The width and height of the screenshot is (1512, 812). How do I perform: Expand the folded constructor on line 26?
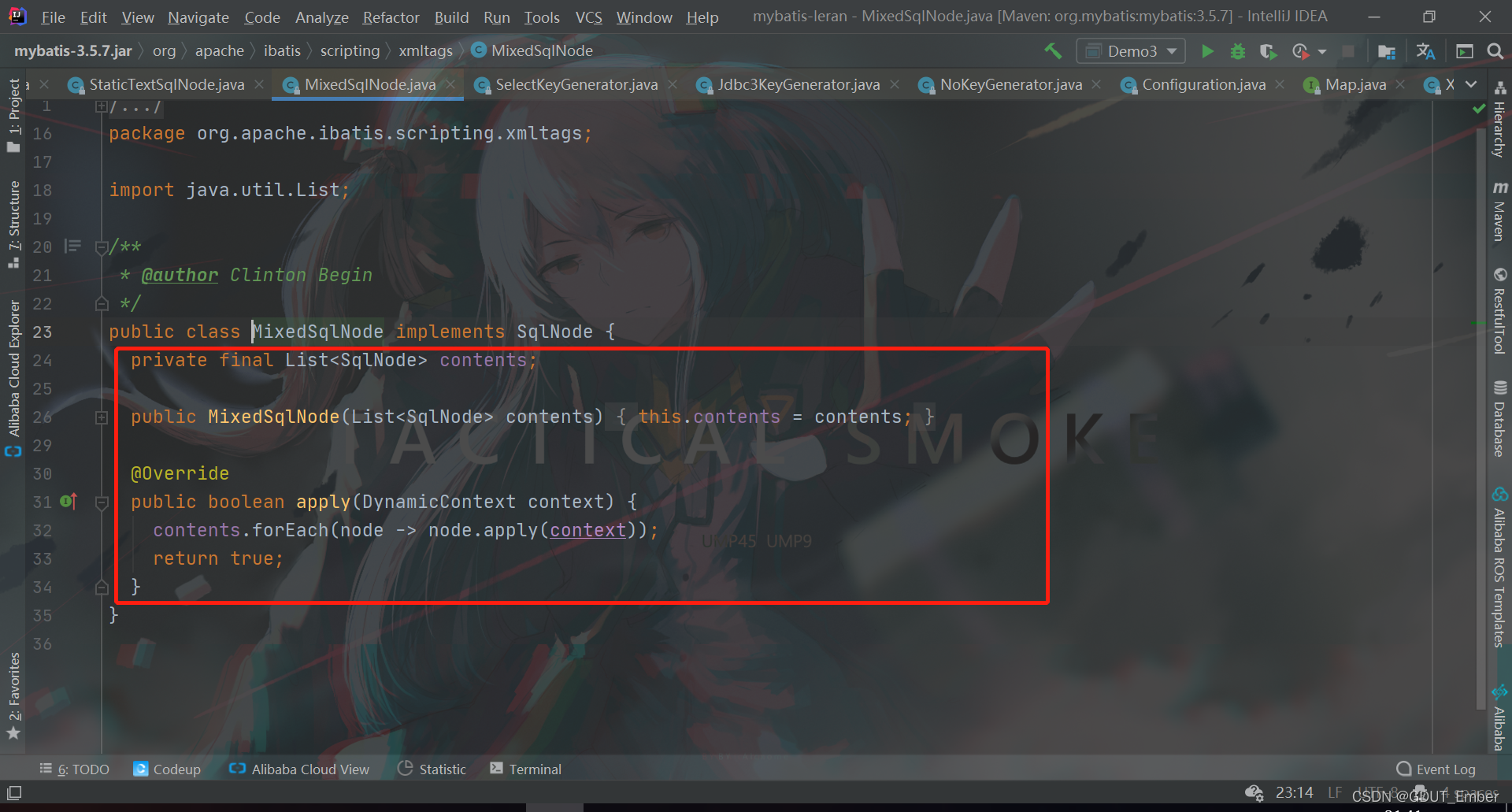[x=102, y=417]
